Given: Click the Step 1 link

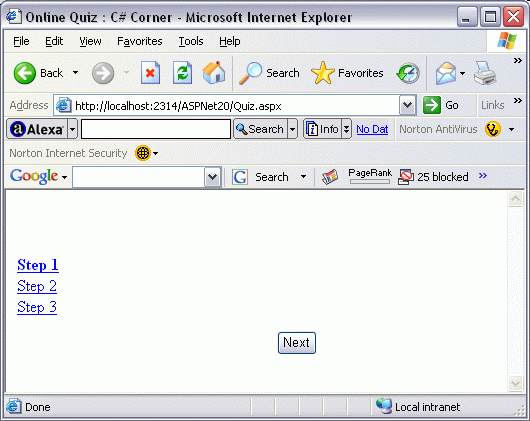Looking at the screenshot, I should (x=38, y=265).
